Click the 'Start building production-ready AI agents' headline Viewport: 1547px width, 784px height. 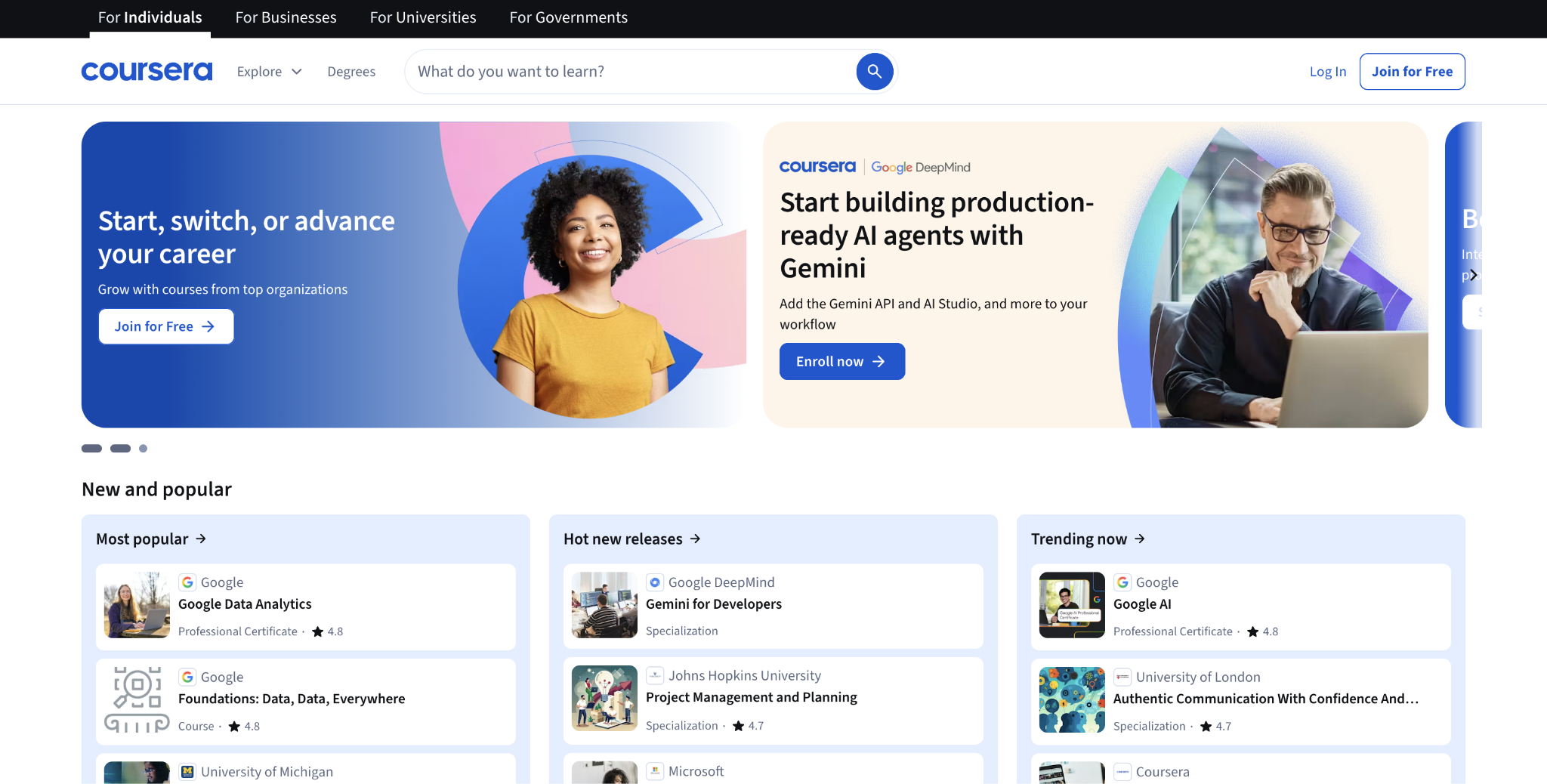(x=937, y=235)
